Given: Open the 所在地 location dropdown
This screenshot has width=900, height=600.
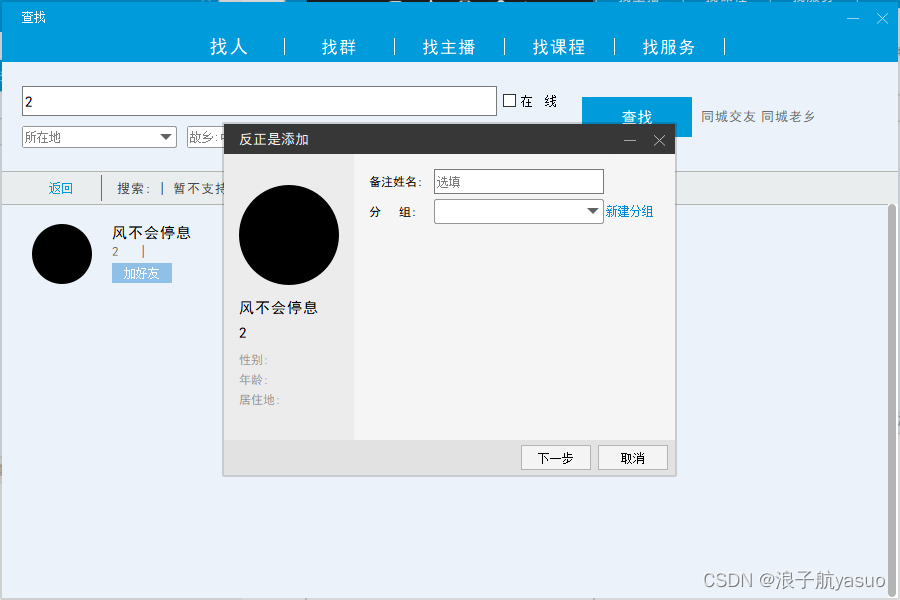Looking at the screenshot, I should tap(97, 136).
